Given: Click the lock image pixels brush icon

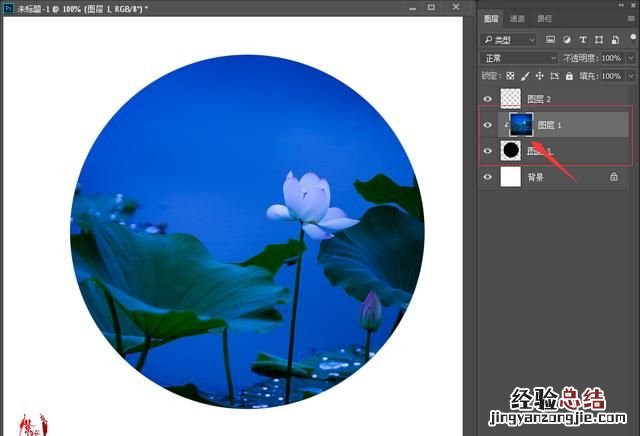Looking at the screenshot, I should [525, 76].
